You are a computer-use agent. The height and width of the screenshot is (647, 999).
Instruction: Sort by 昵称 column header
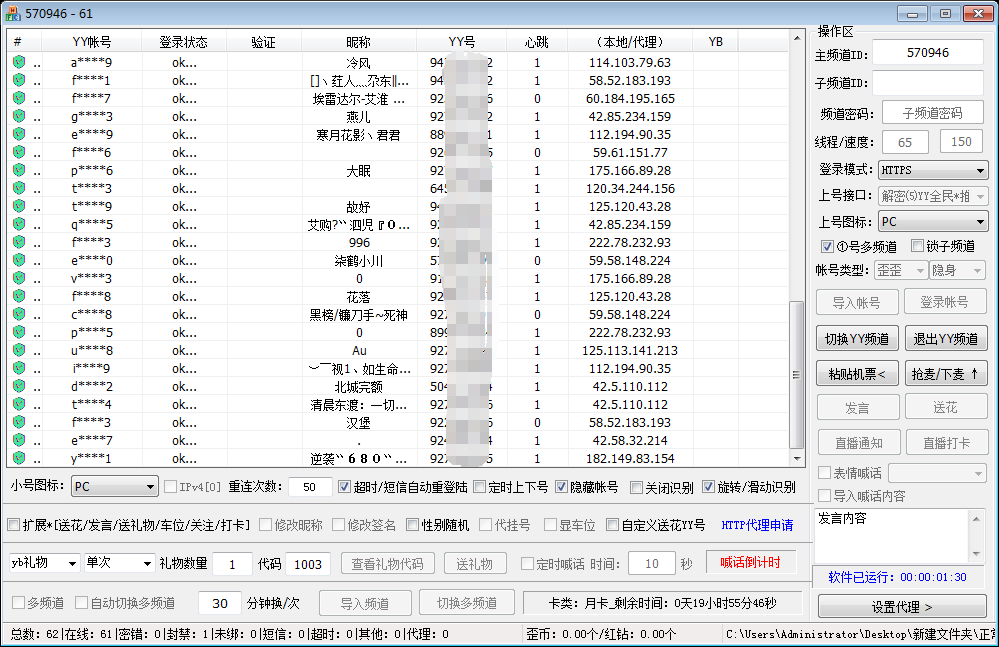point(359,42)
